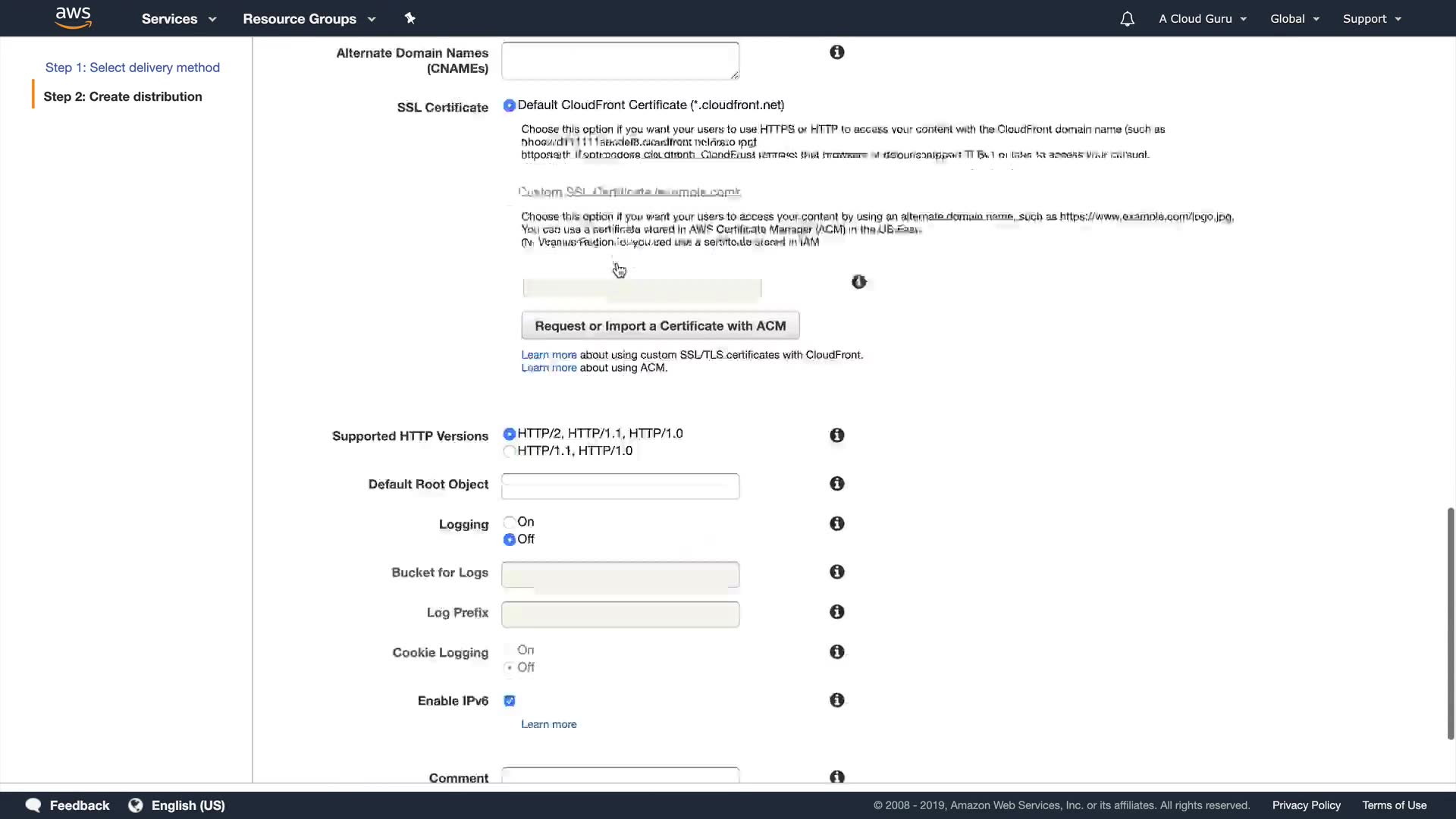The height and width of the screenshot is (819, 1456).
Task: Click info icon next to Alternate Domain Names
Action: pyautogui.click(x=836, y=52)
